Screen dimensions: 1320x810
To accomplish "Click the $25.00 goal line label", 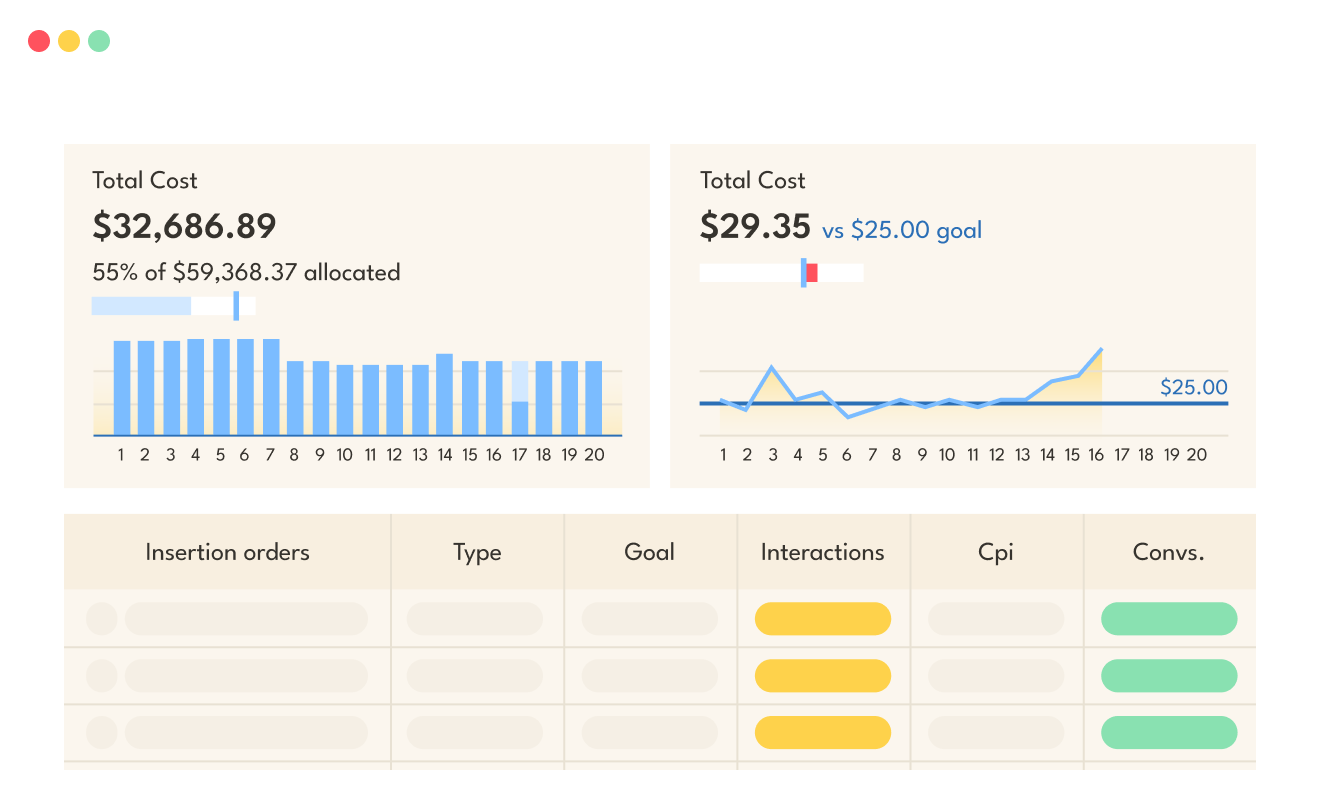I will tap(1193, 387).
